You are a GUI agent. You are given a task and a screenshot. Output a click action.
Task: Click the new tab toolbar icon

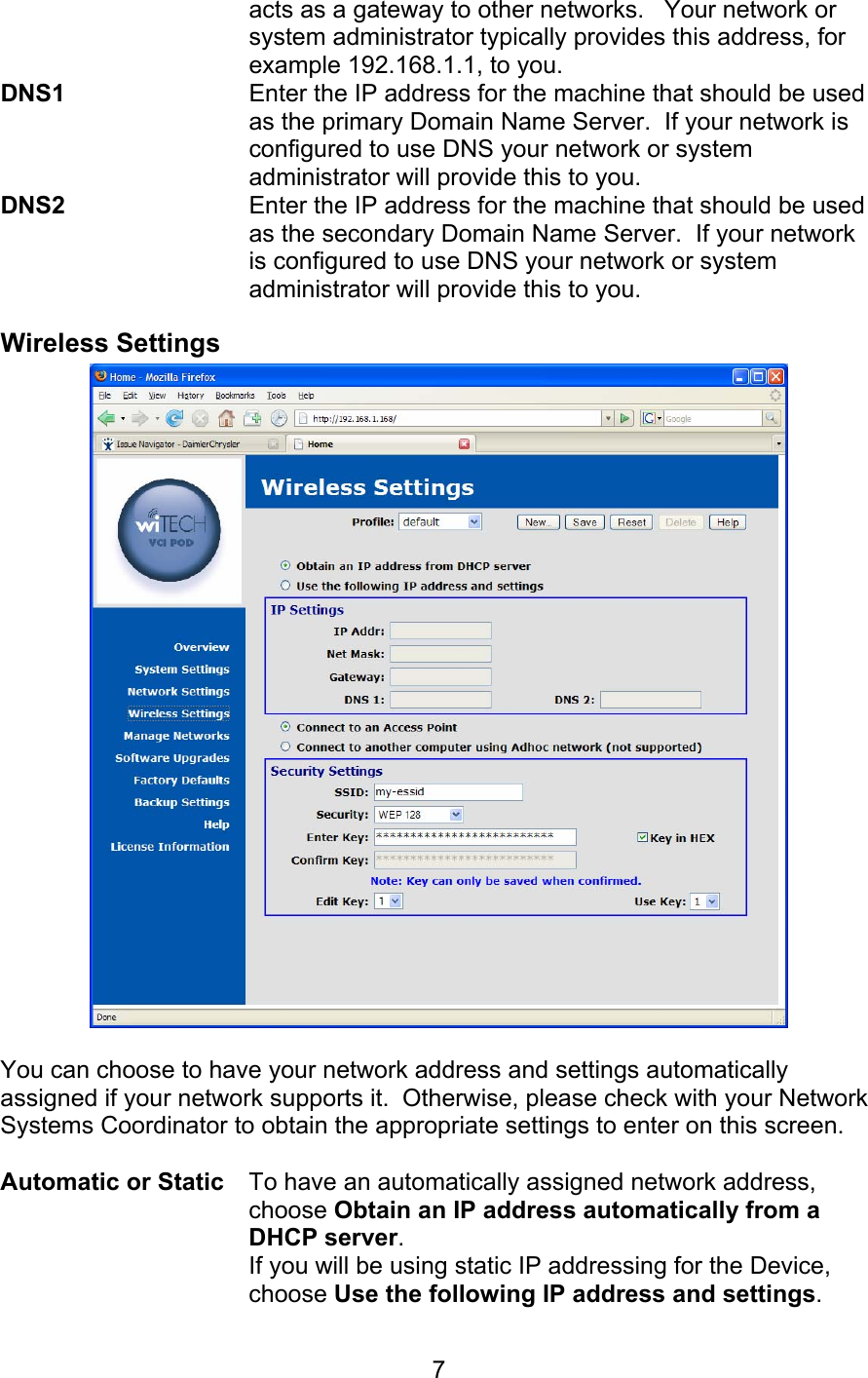point(252,418)
